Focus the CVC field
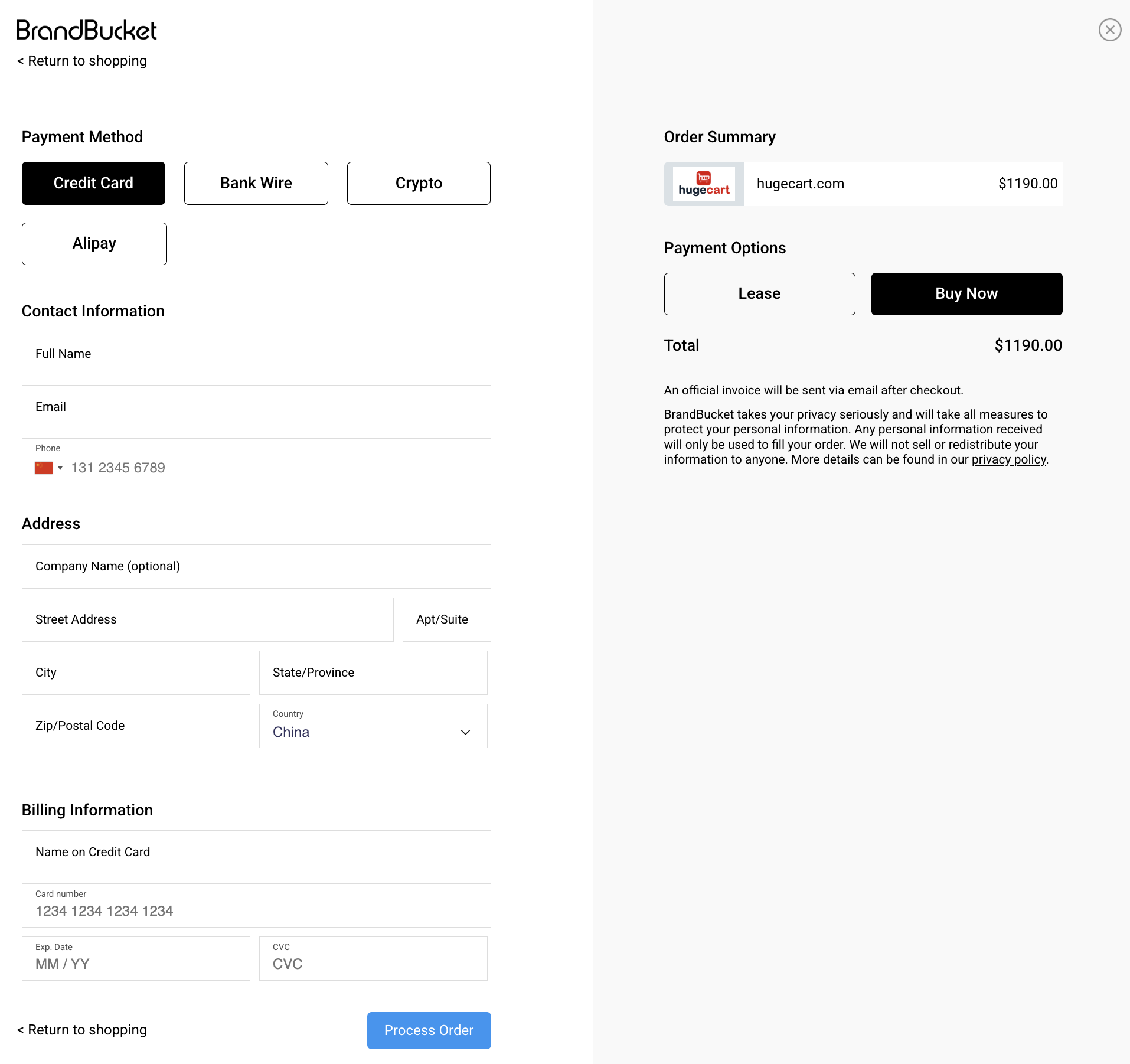 [373, 958]
